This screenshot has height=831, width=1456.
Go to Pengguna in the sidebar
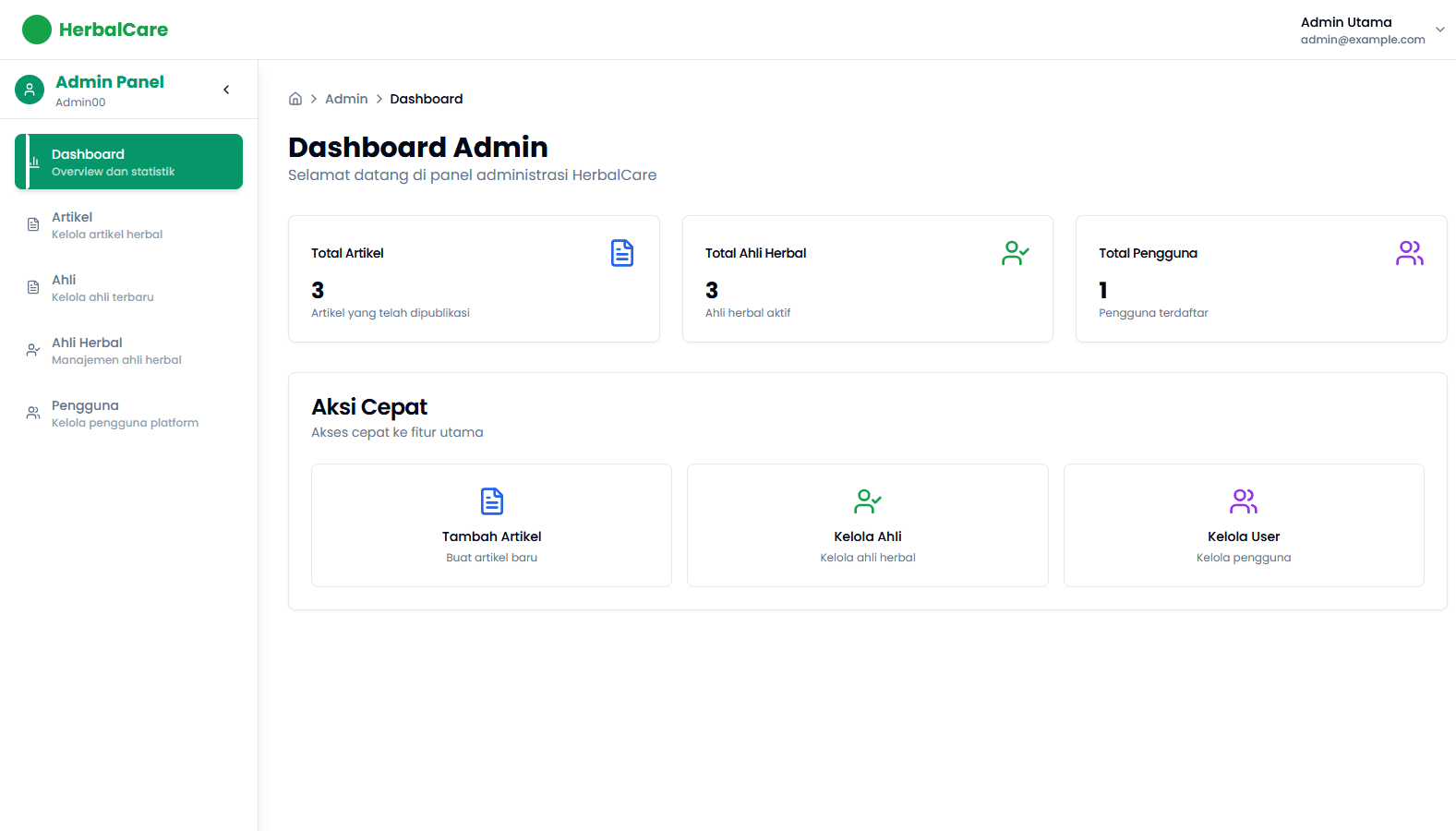click(124, 413)
